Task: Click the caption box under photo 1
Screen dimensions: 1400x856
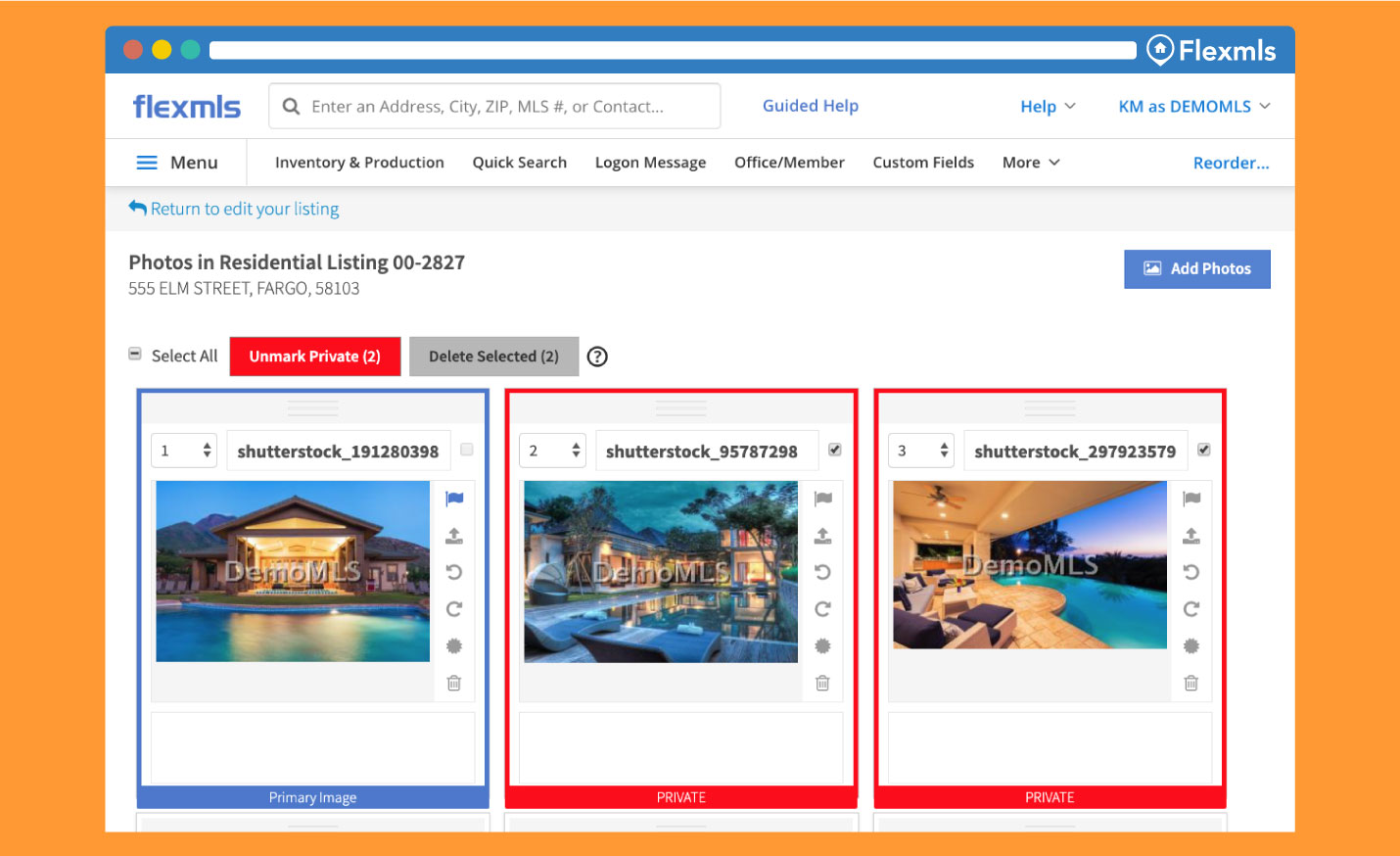Action: click(312, 748)
